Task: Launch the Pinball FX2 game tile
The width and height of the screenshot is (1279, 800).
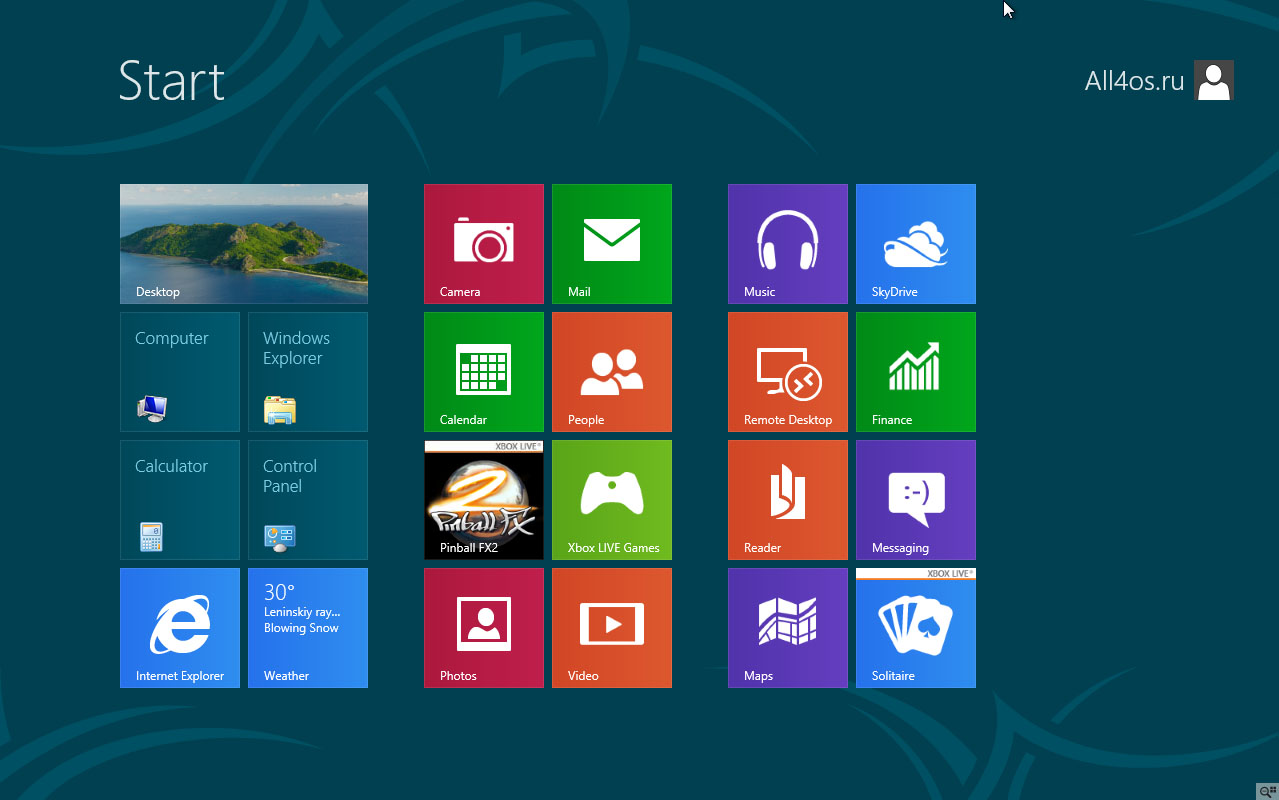Action: [x=484, y=500]
